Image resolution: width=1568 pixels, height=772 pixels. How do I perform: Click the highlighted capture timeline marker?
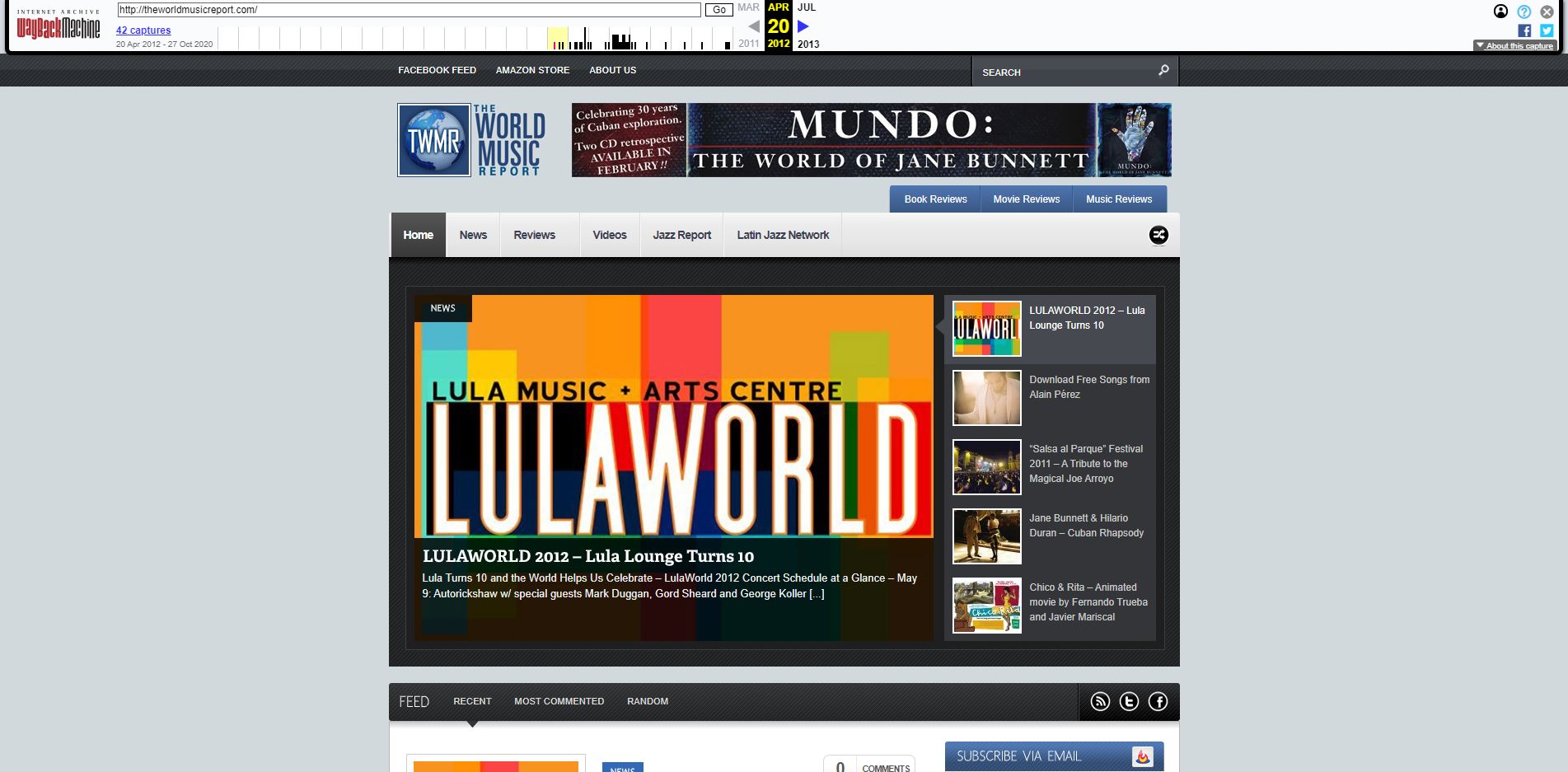coord(558,39)
